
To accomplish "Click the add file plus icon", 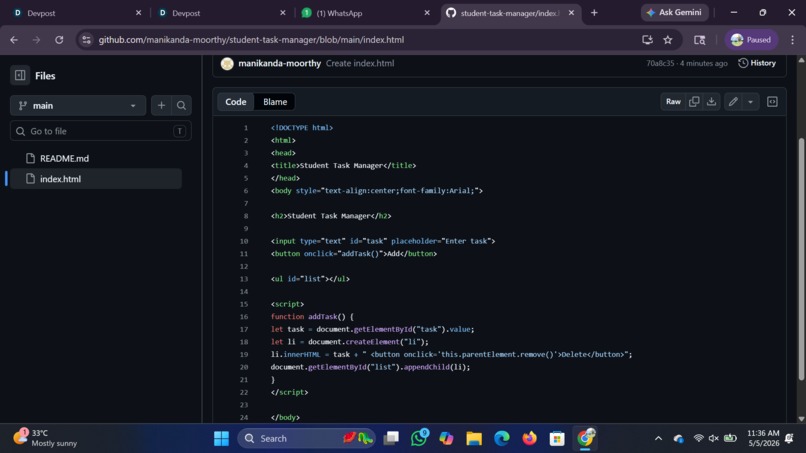I will (x=161, y=105).
